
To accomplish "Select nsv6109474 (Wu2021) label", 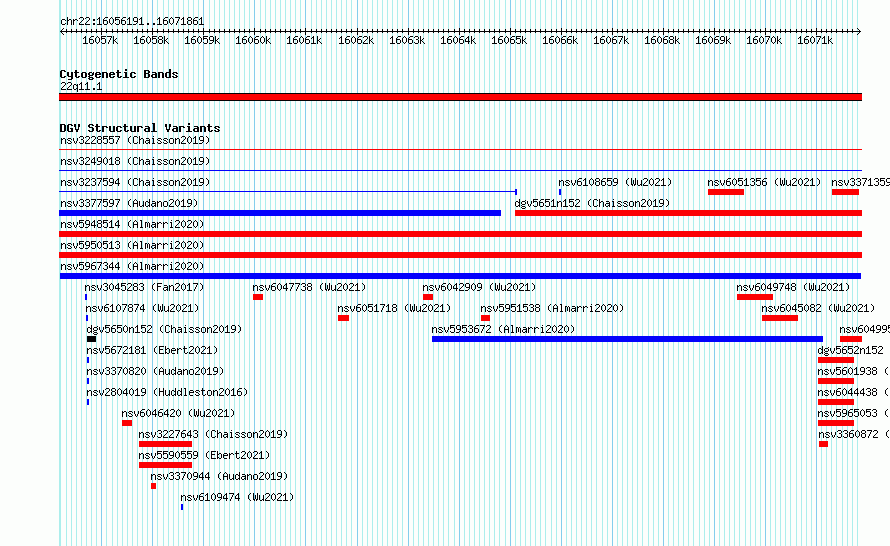I will (x=237, y=497).
